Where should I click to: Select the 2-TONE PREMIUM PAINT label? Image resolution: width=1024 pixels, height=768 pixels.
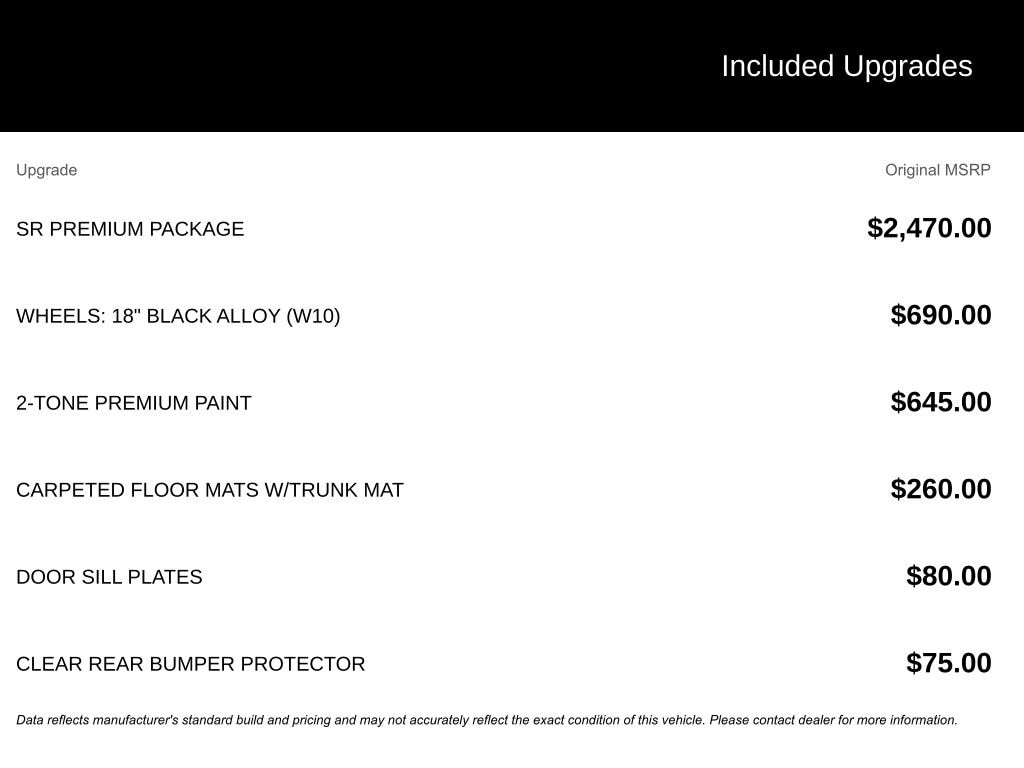[134, 403]
